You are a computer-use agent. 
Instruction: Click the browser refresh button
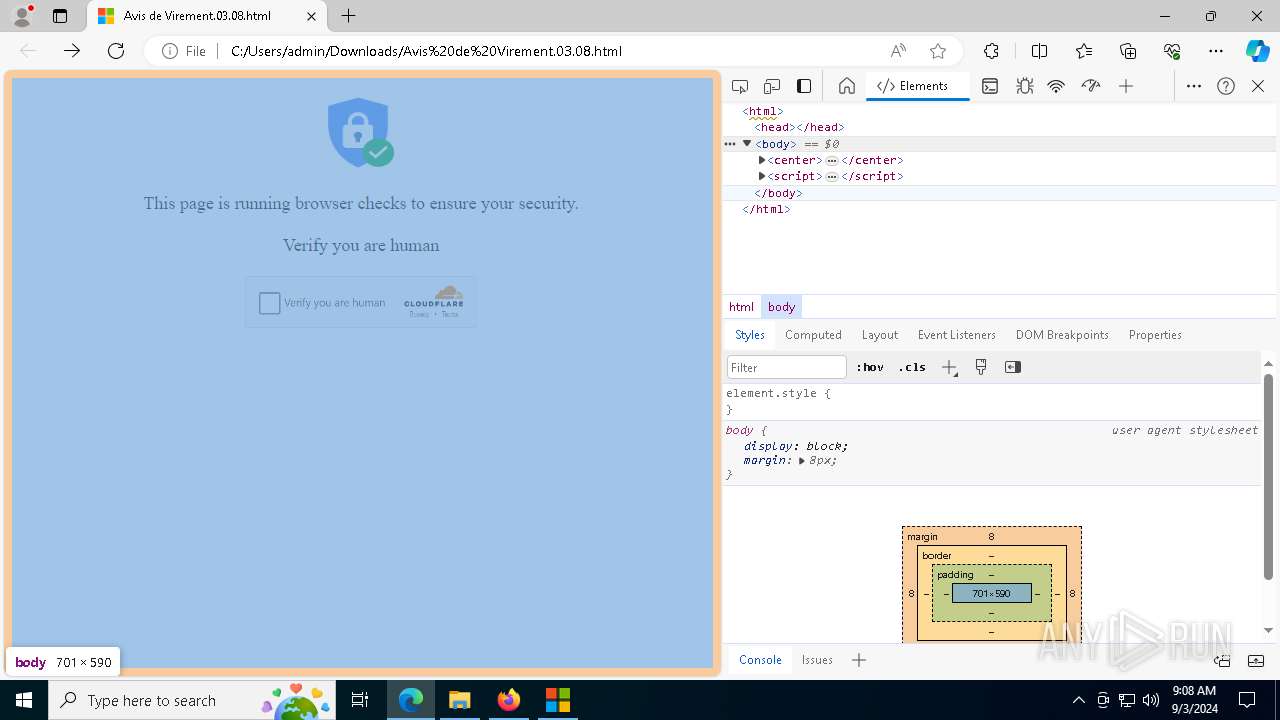[x=116, y=51]
